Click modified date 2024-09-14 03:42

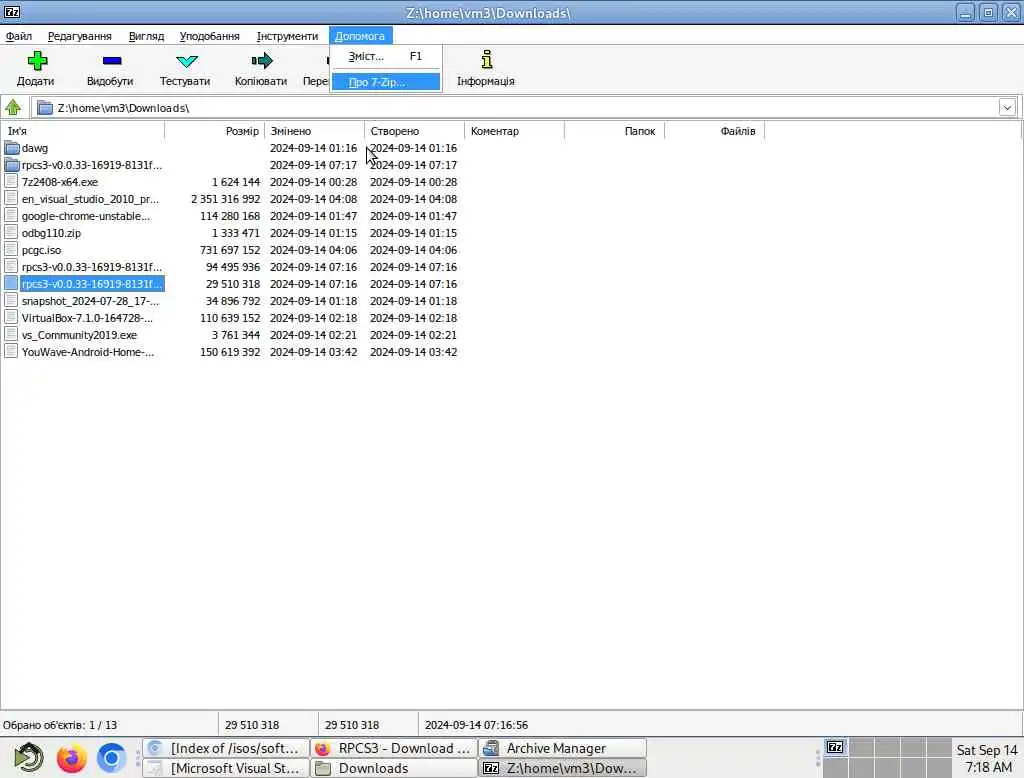point(313,352)
